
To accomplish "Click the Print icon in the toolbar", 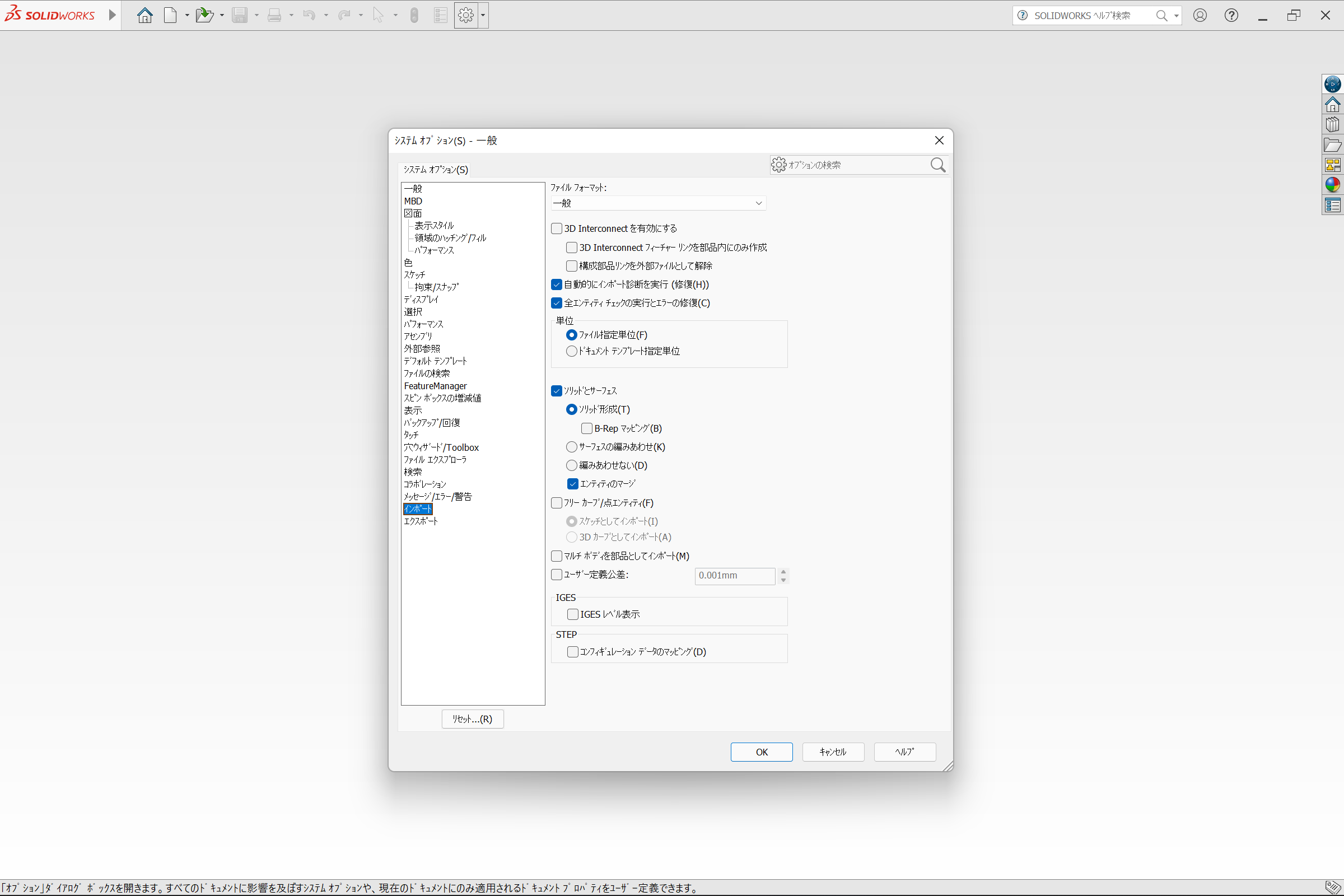I will pos(274,15).
